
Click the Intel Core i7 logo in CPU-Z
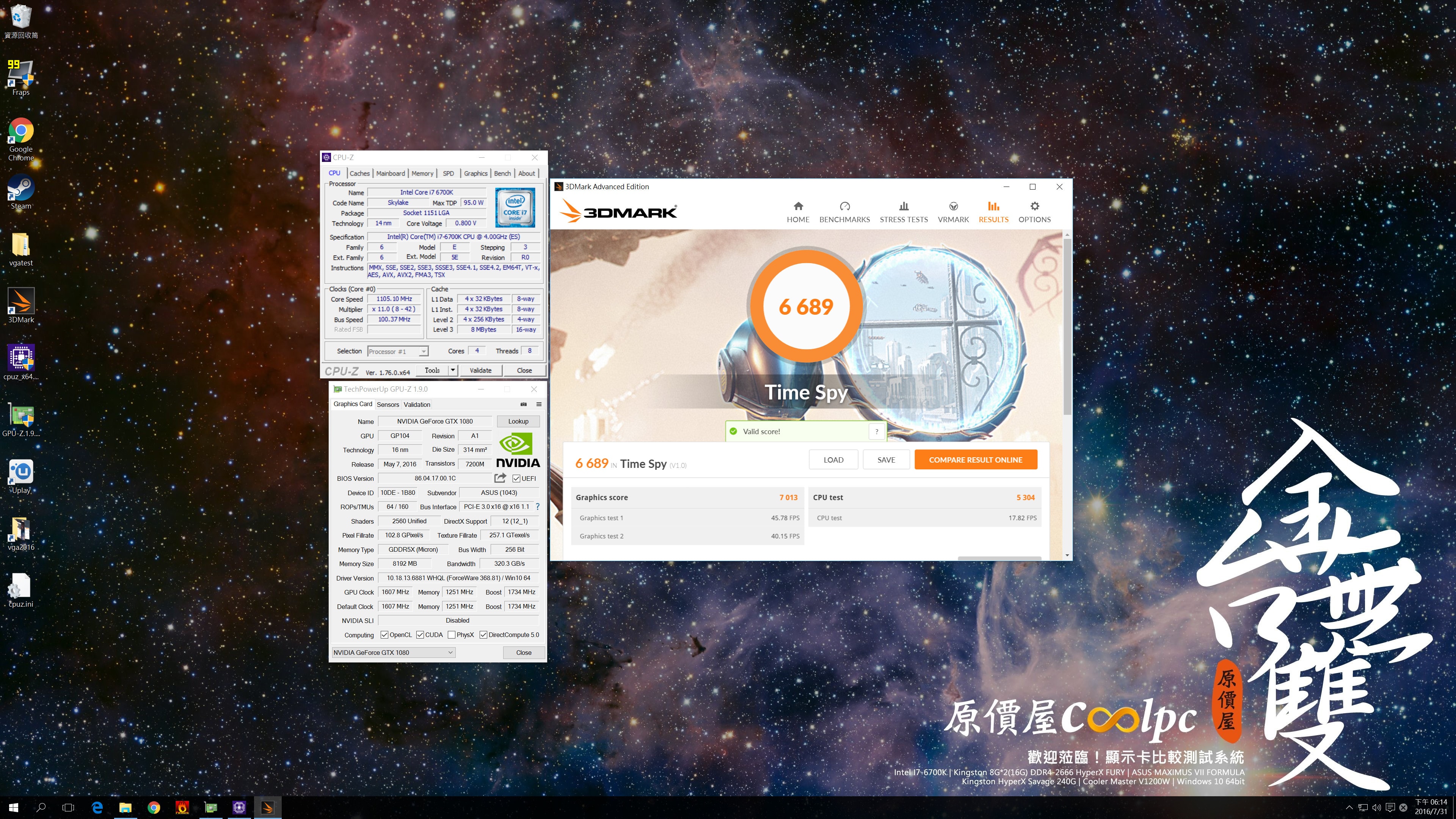515,207
